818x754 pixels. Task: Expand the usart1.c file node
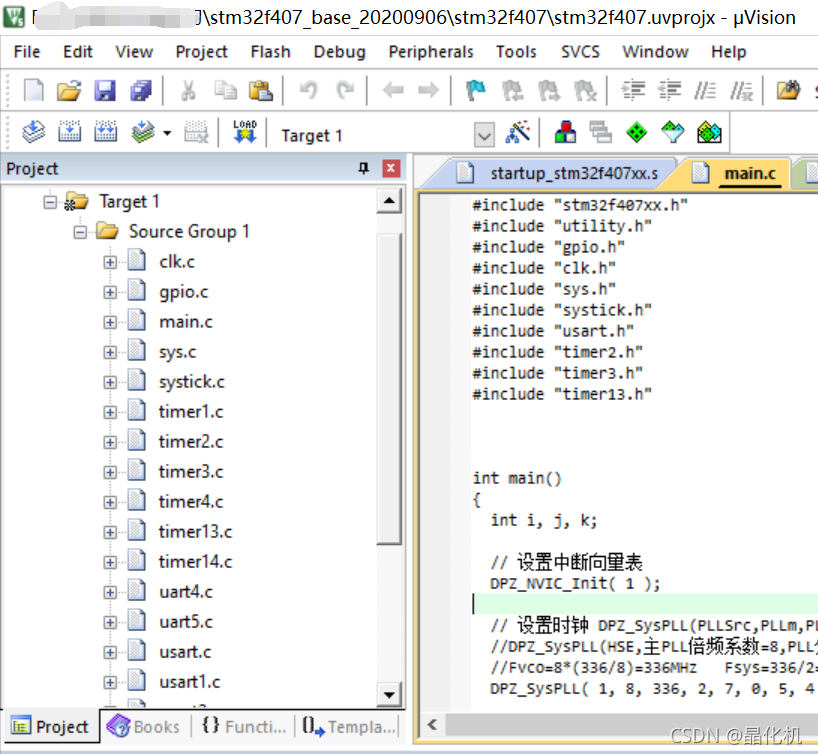[110, 682]
